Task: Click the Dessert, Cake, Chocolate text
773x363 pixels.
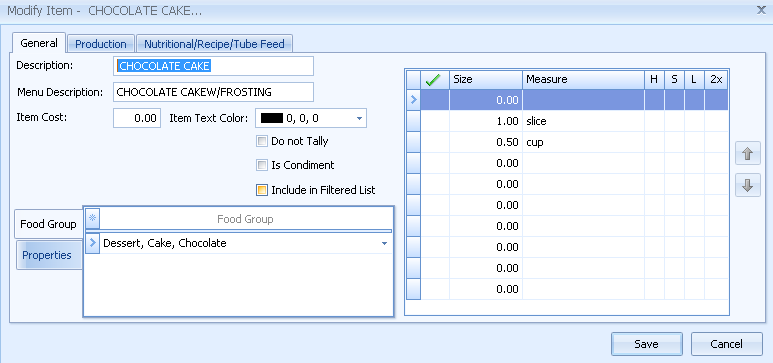Action: pos(165,243)
